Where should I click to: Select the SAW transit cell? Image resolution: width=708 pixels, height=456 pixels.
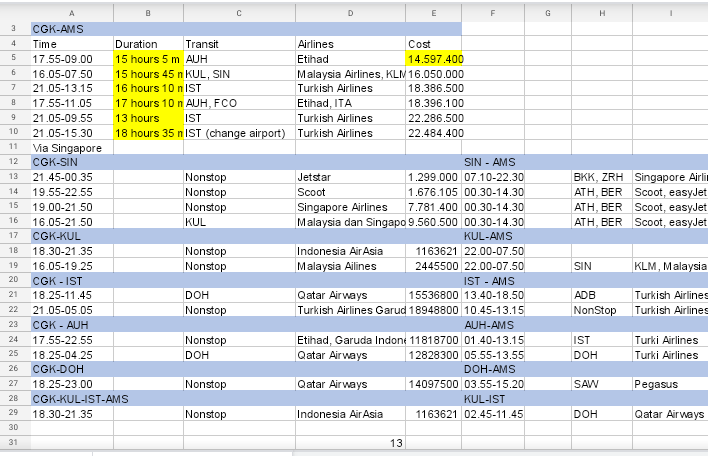pos(602,384)
